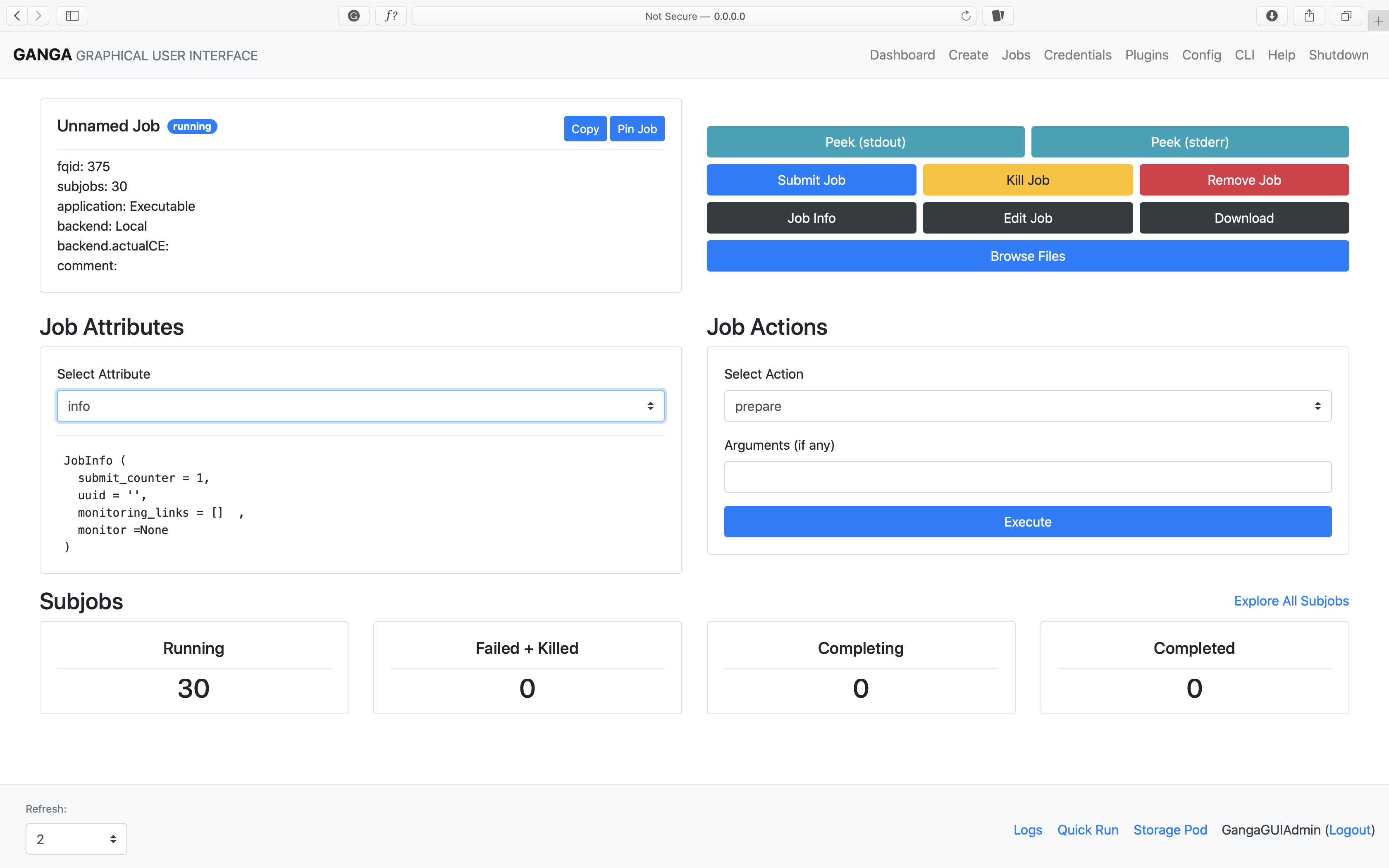Open the Create page in the navbar
This screenshot has width=1389, height=868.
point(968,55)
